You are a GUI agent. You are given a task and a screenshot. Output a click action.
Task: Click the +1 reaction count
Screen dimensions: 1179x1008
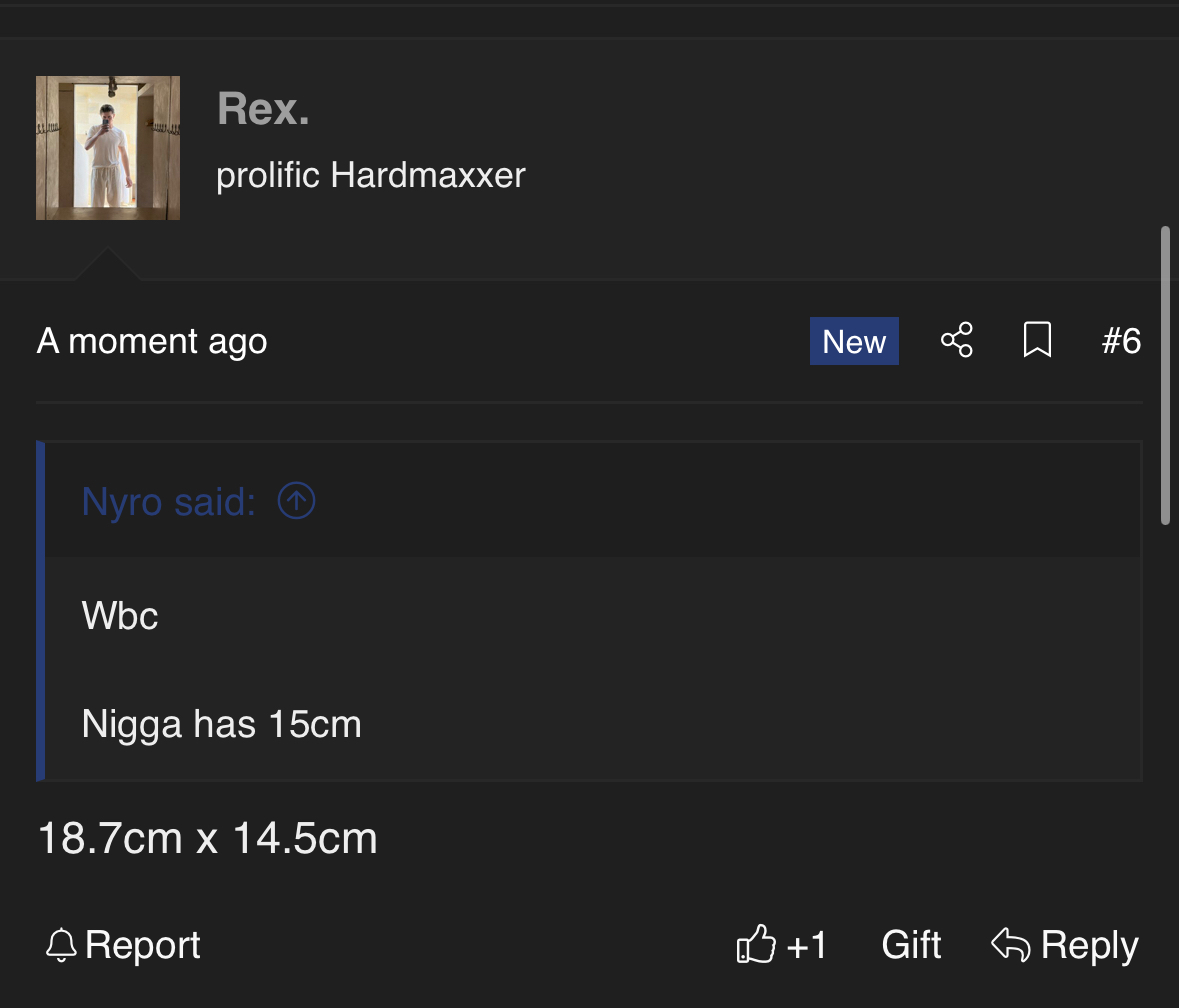click(x=806, y=945)
